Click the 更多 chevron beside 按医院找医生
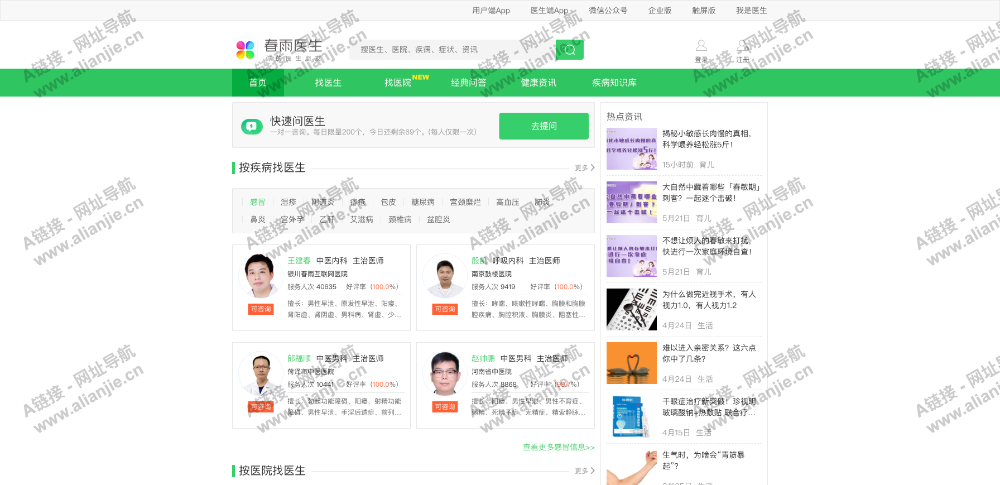1000x485 pixels. (592, 471)
